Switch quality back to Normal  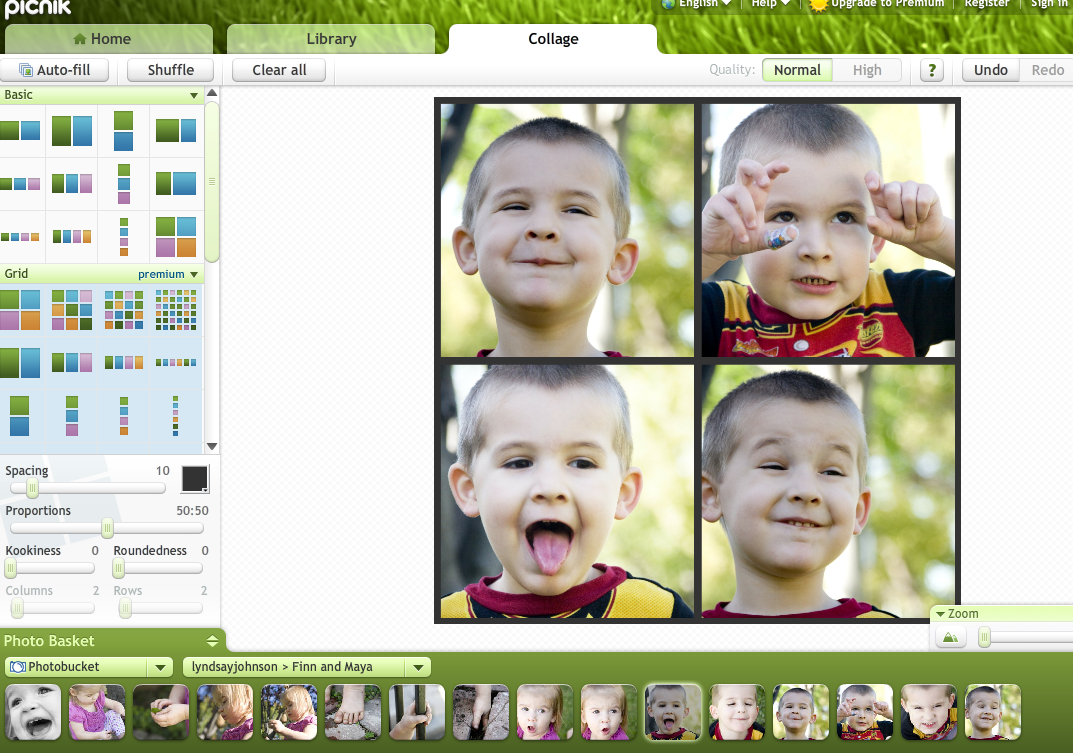click(796, 70)
